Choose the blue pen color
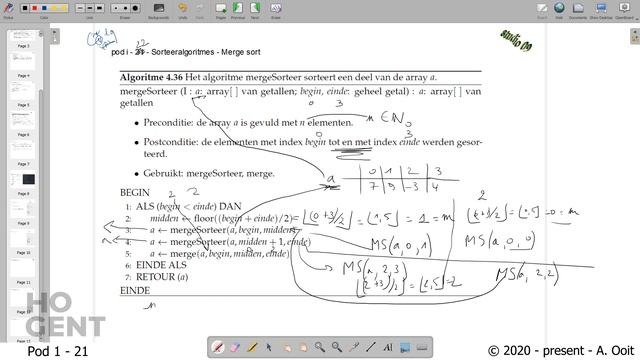 pyautogui.click(x=44, y=8)
